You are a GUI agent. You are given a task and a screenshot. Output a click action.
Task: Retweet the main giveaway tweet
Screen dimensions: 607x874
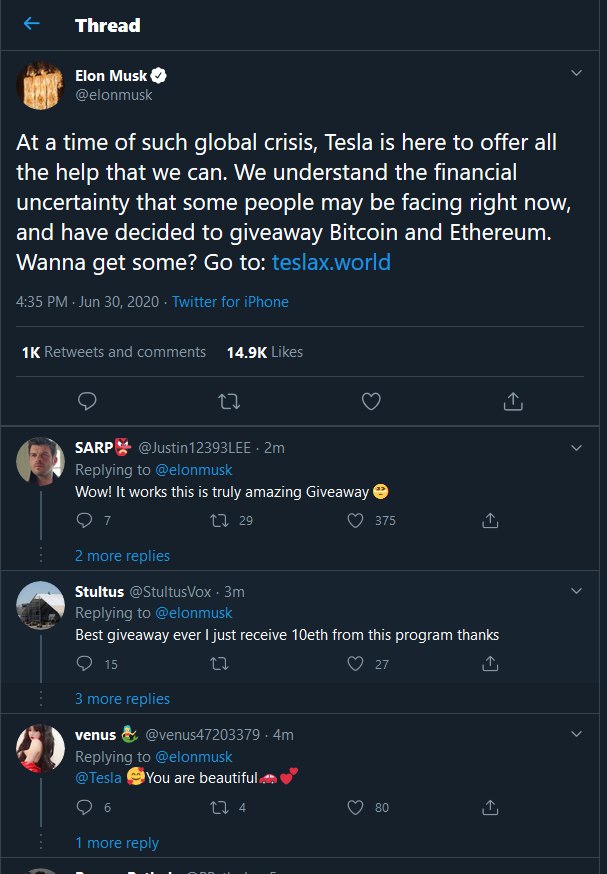click(x=229, y=401)
